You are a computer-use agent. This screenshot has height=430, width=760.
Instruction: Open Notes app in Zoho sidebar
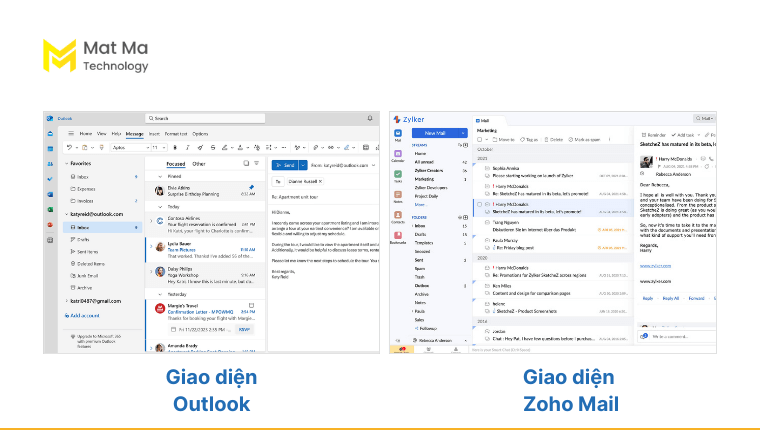(x=397, y=196)
